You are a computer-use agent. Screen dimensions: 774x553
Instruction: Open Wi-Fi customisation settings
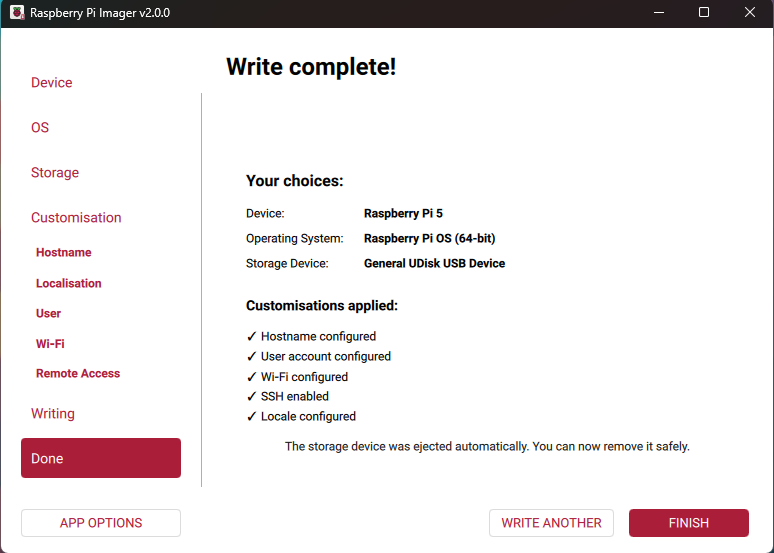click(x=51, y=343)
